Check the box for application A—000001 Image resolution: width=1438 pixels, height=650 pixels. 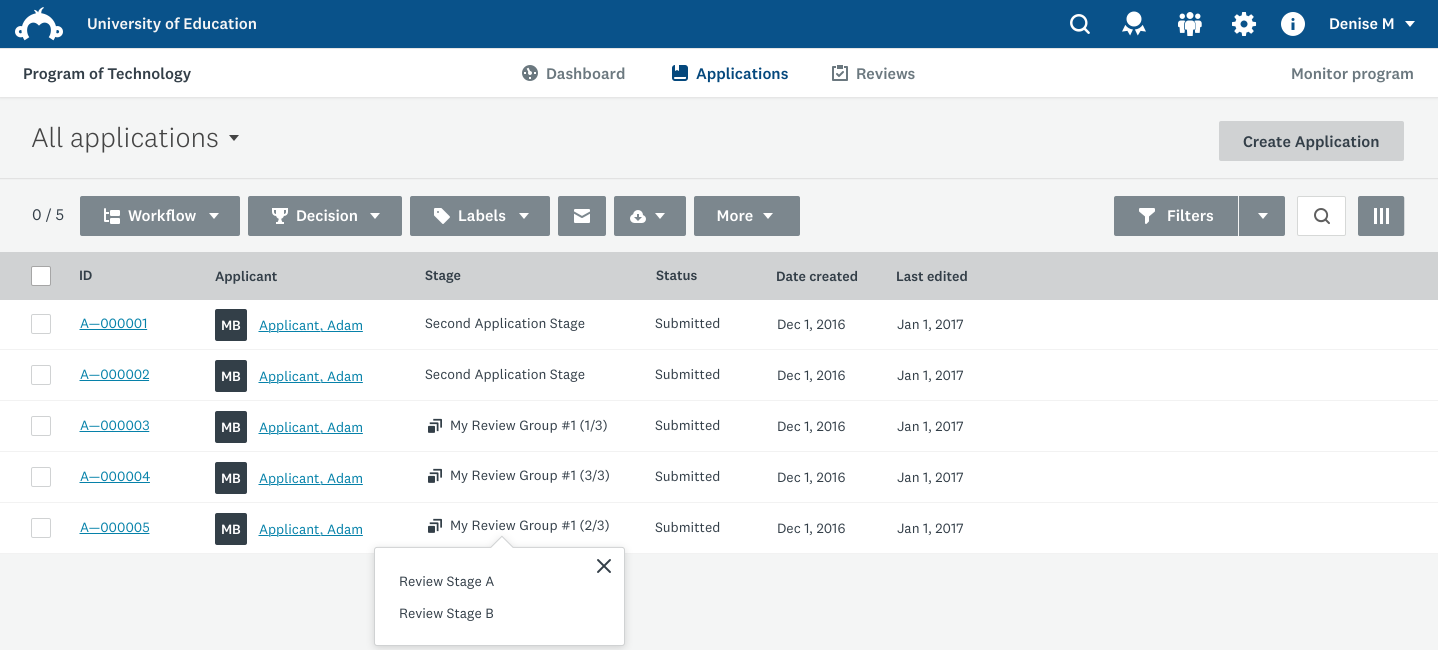coord(41,324)
